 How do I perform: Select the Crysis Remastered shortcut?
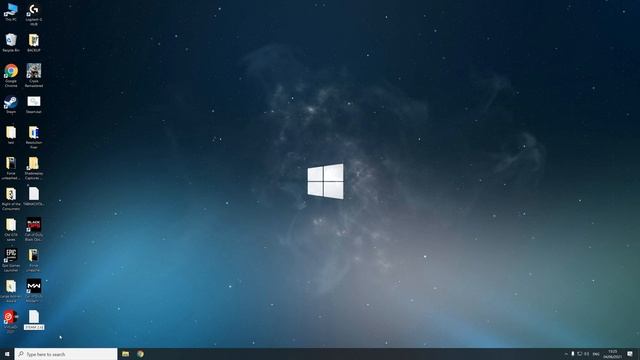coord(34,76)
